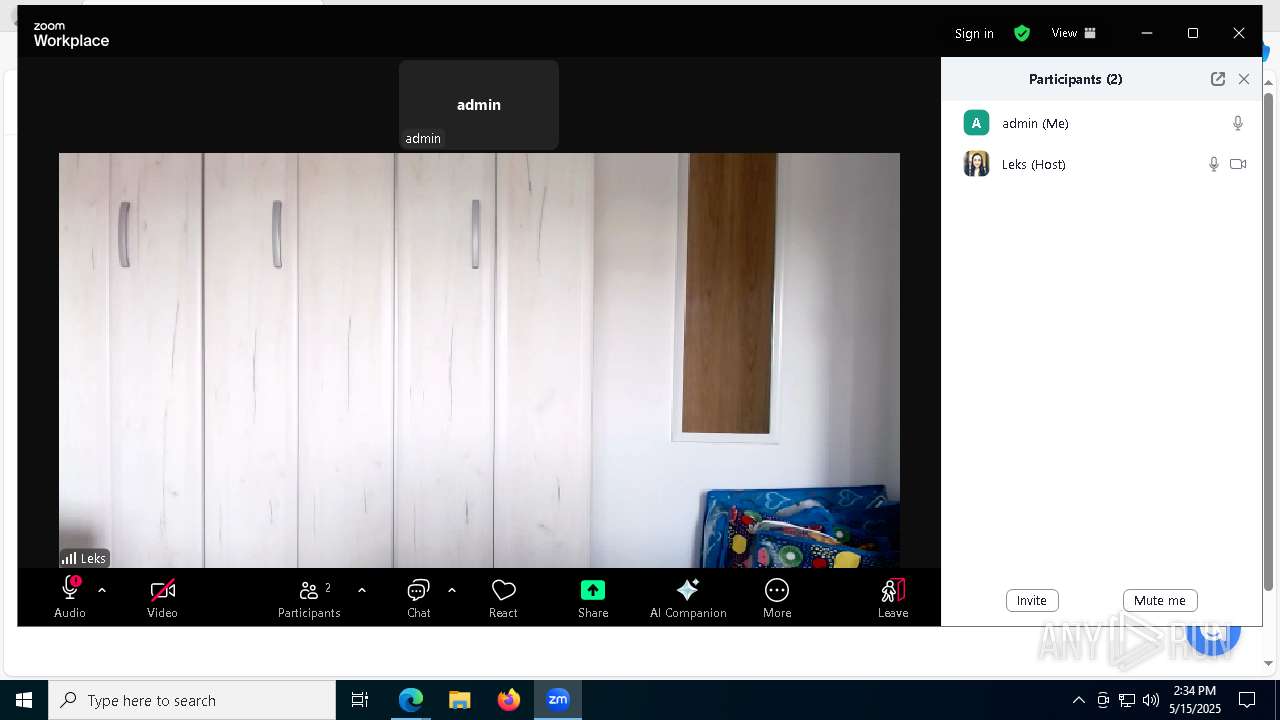This screenshot has height=720, width=1280.
Task: Start camera with the Video button
Action: point(162,597)
